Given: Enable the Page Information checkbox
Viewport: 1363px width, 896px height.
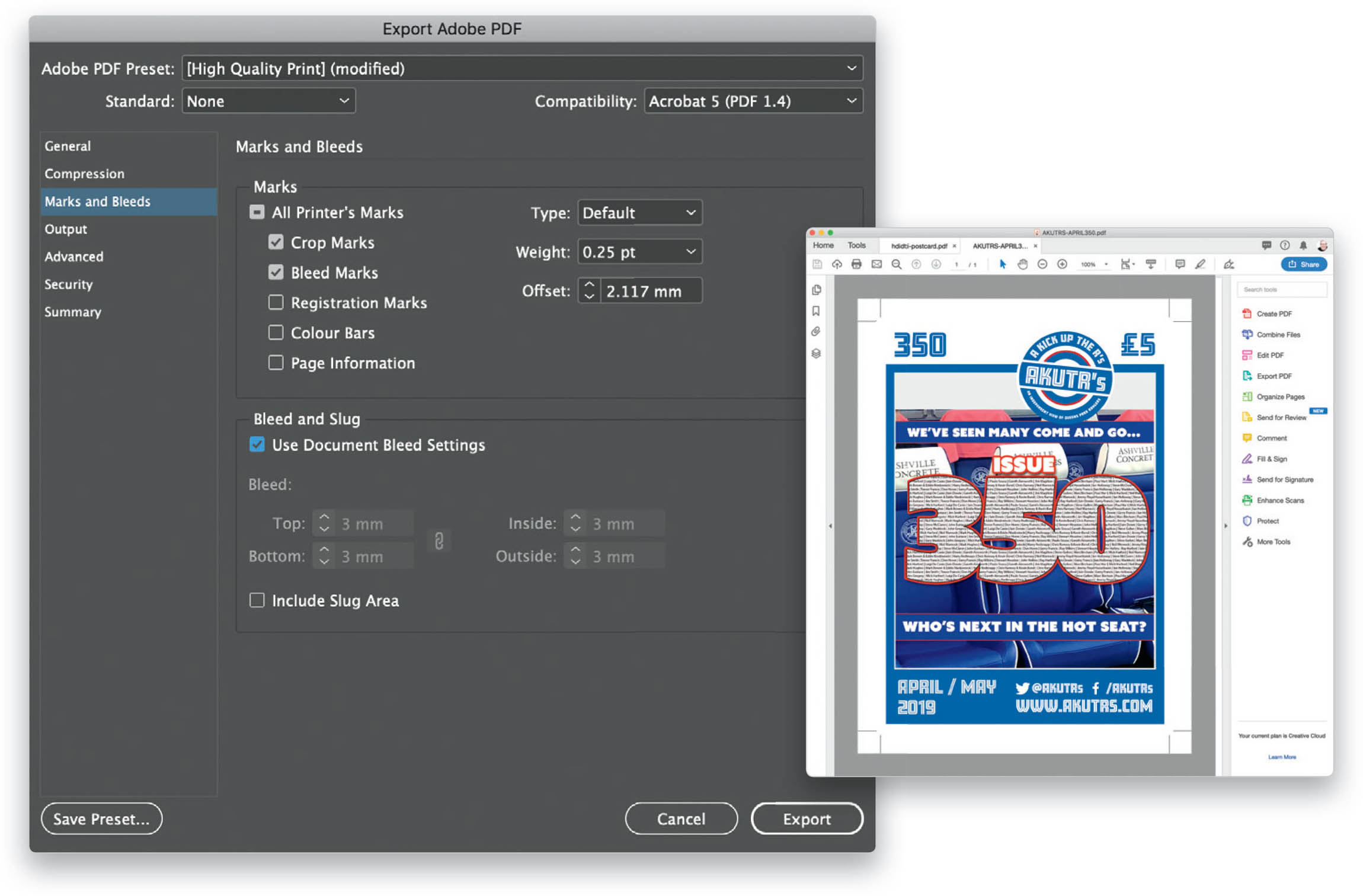Looking at the screenshot, I should coord(276,362).
